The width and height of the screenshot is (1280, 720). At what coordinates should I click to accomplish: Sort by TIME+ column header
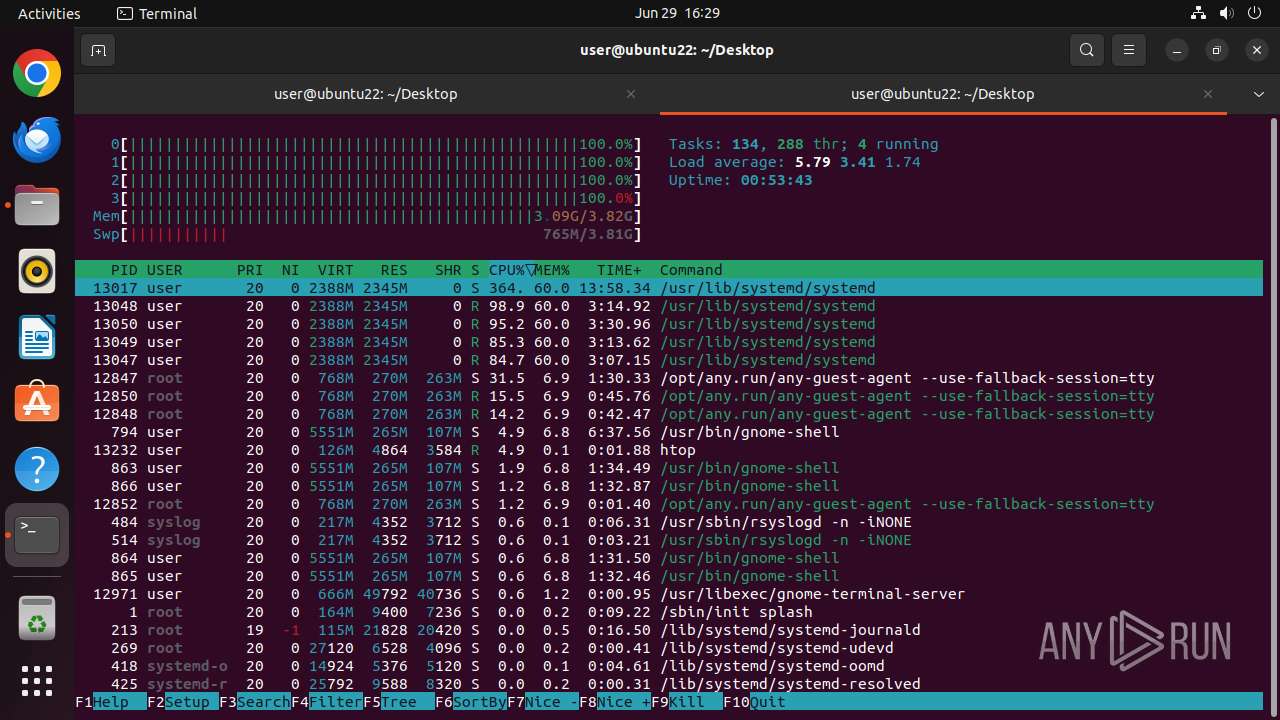[x=620, y=270]
